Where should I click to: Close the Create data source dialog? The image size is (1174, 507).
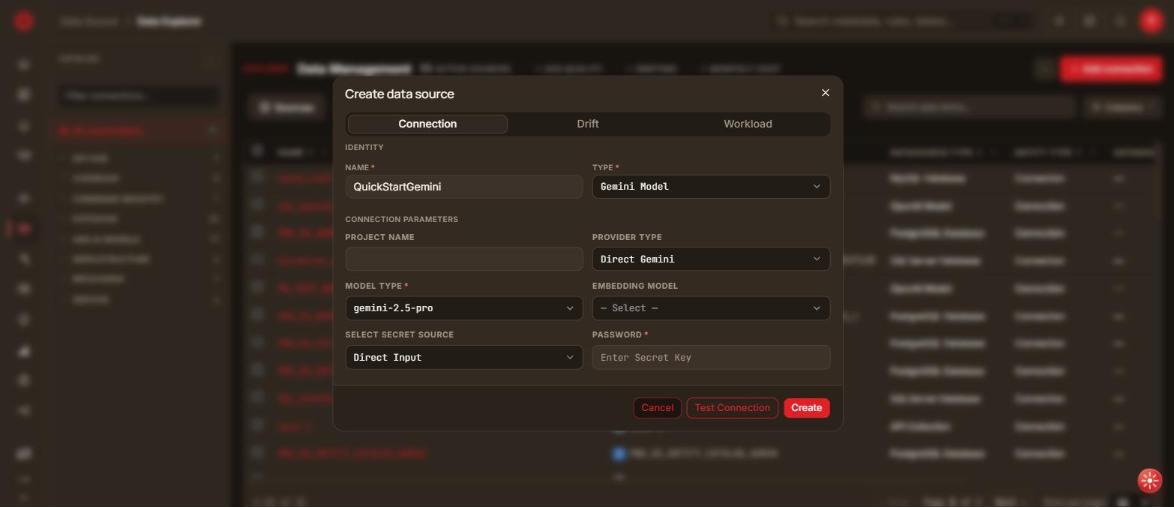[x=825, y=93]
